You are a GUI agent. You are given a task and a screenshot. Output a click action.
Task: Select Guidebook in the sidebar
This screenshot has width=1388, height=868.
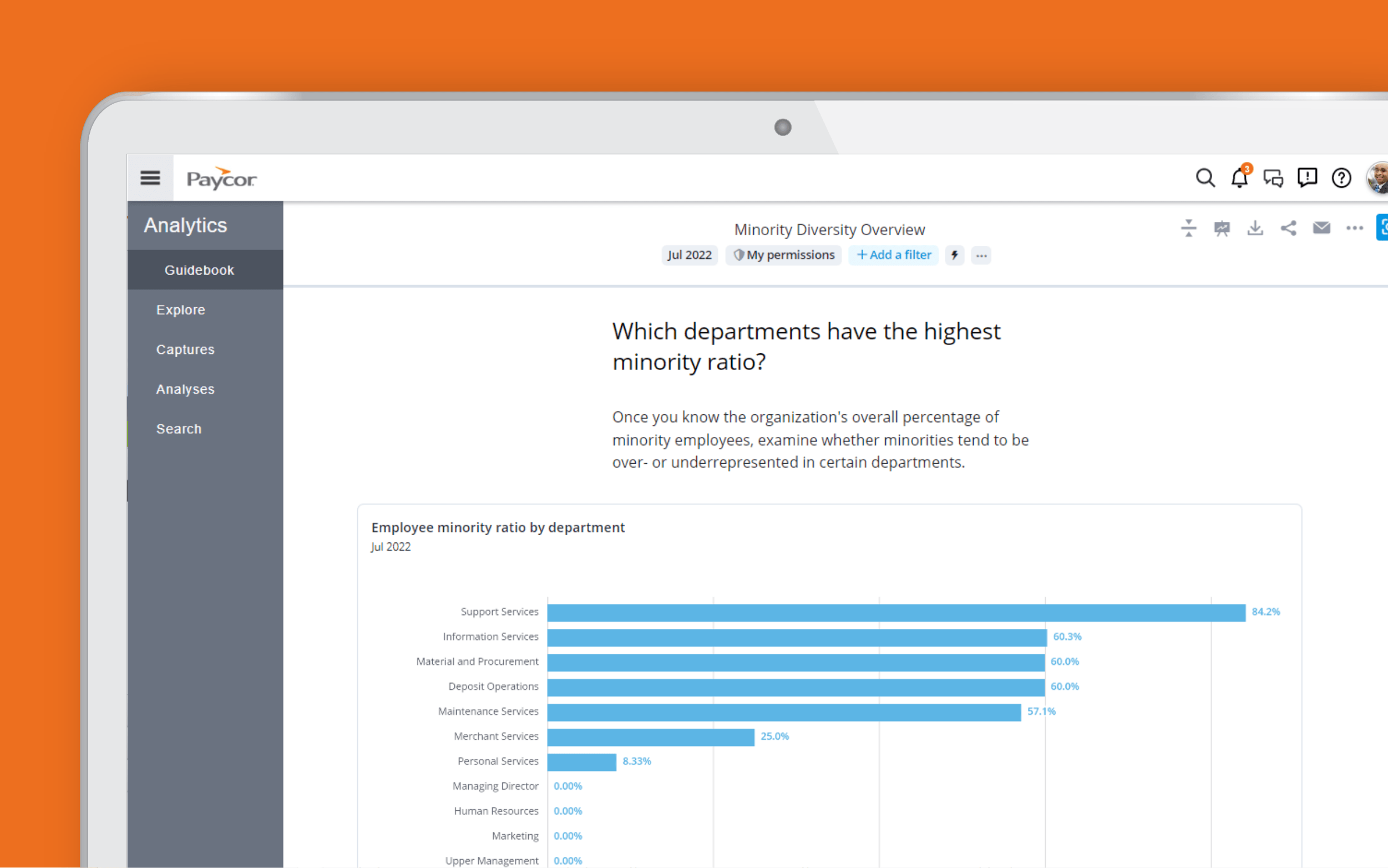point(205,270)
